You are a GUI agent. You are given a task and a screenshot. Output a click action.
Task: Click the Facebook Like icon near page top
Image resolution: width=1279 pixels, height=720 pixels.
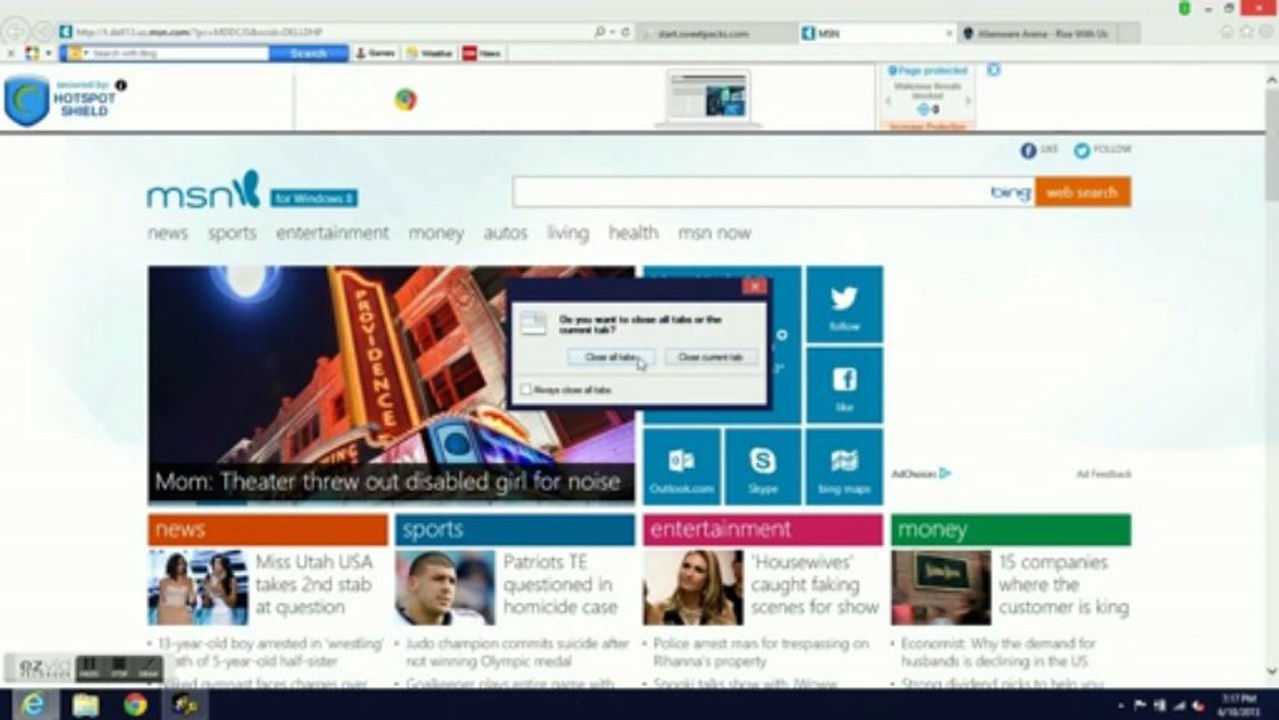pyautogui.click(x=1028, y=150)
